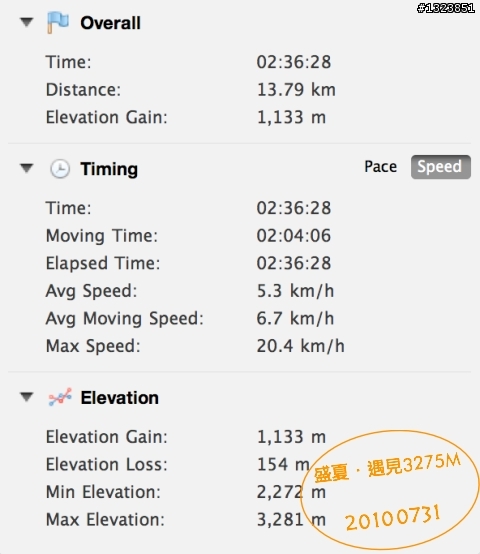Viewport: 480px width, 554px height.
Task: Click the Overall Elevation Gain 1,133 m value
Action: 291,117
